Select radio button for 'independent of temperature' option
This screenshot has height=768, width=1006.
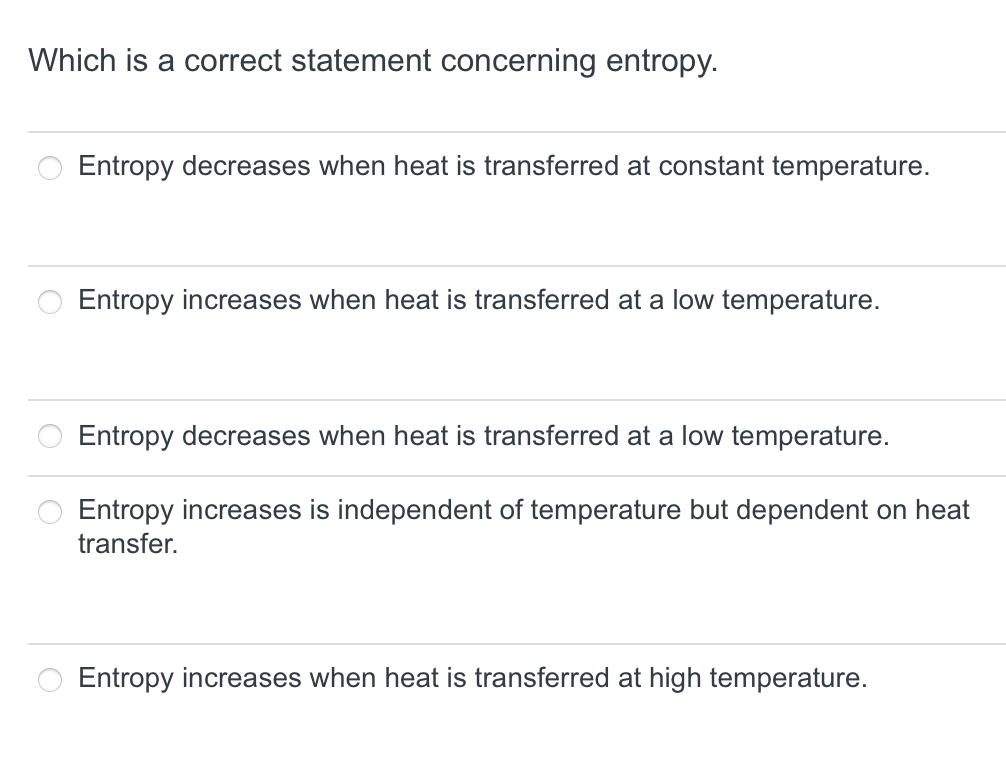(x=50, y=512)
